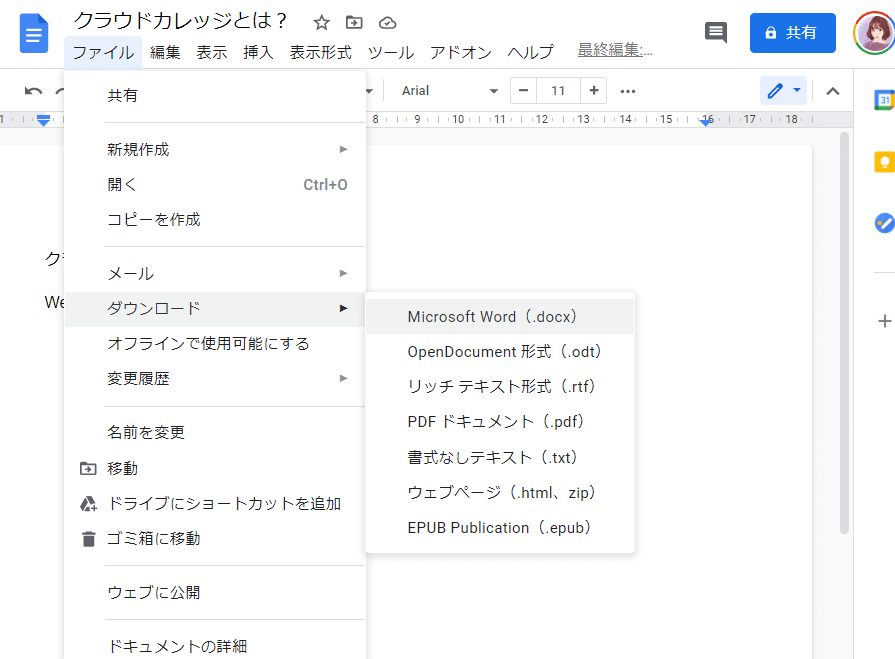Open the comment history panel
895x659 pixels.
(x=715, y=32)
